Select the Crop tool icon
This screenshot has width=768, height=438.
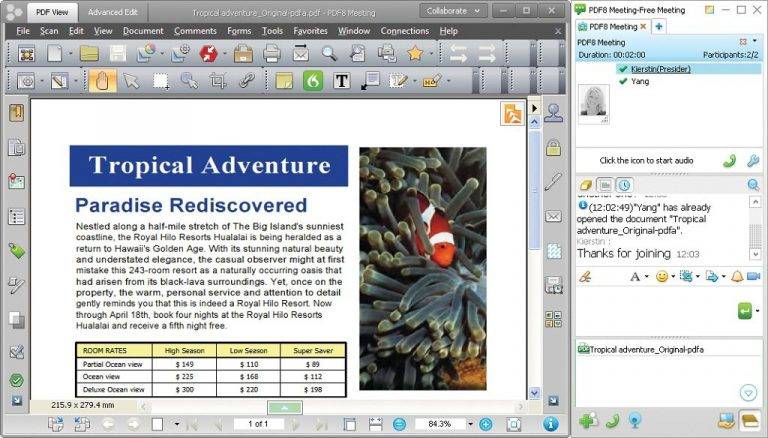click(x=218, y=80)
